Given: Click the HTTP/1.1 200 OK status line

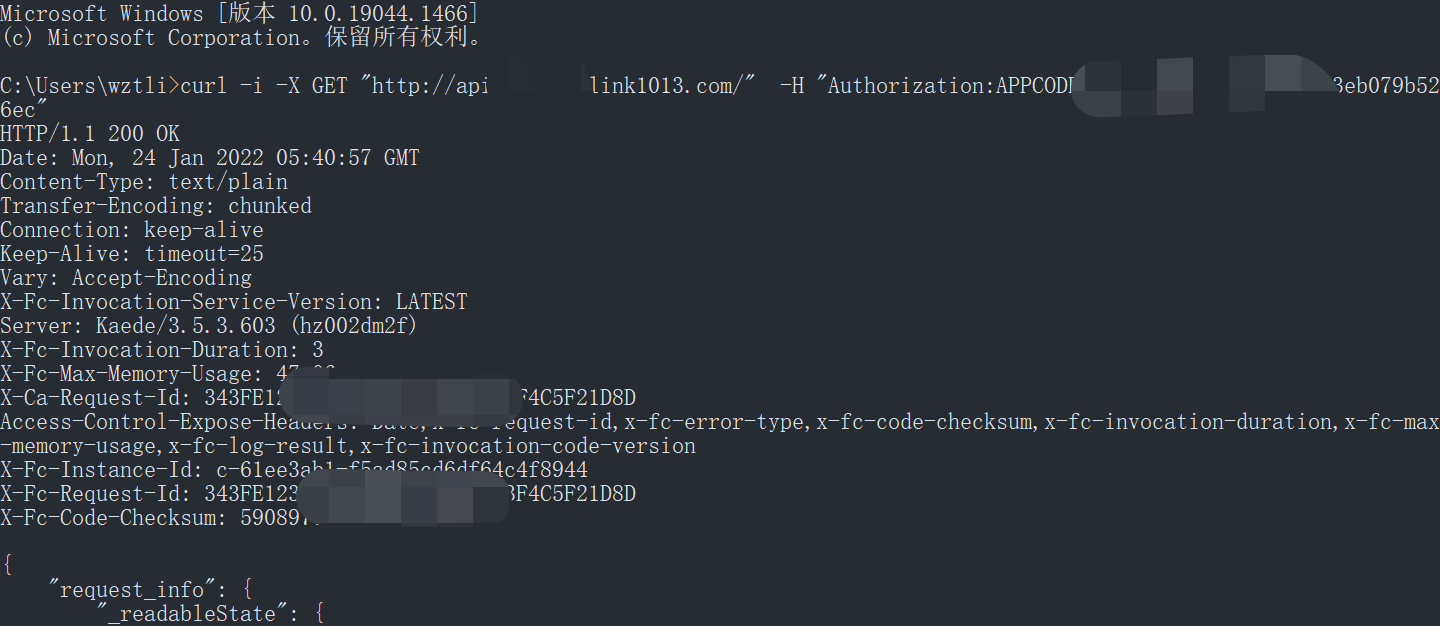Looking at the screenshot, I should coord(90,134).
